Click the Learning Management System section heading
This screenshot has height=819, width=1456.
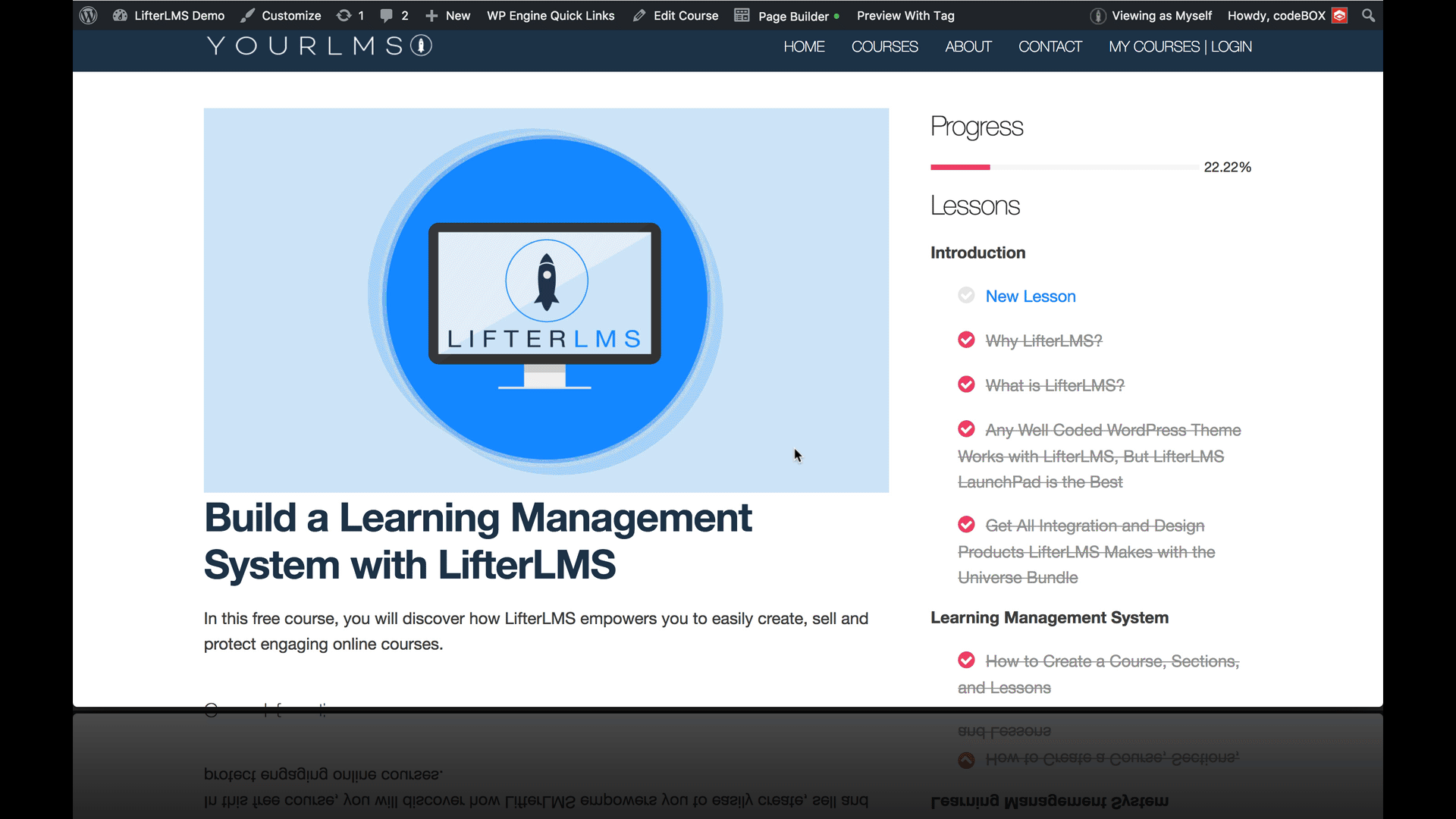point(1050,617)
